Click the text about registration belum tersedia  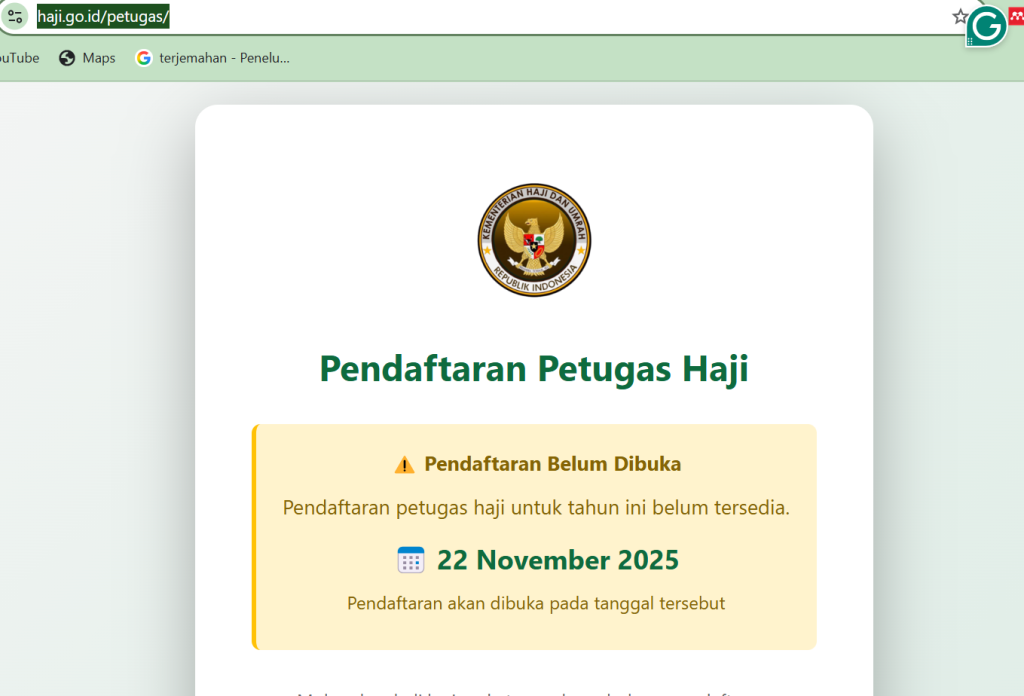point(536,508)
